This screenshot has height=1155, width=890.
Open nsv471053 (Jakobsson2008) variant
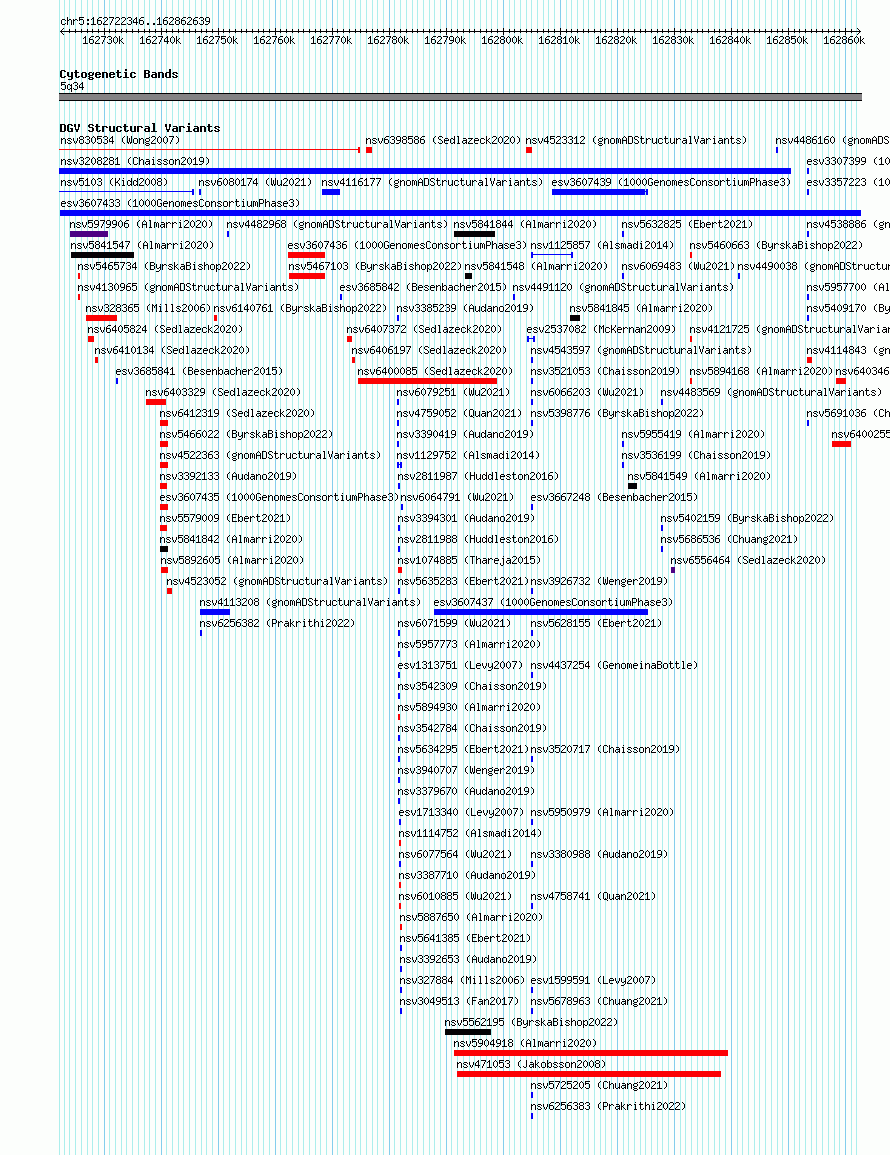[x=531, y=1064]
